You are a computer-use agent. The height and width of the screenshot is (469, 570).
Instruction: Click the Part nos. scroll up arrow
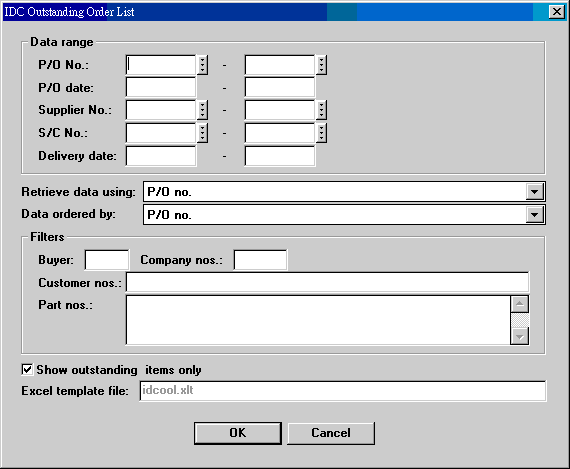coord(520,304)
